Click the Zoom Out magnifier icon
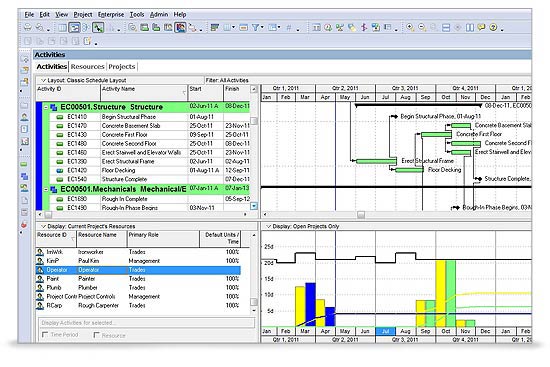Image resolution: width=550 pixels, height=367 pixels. (422, 27)
